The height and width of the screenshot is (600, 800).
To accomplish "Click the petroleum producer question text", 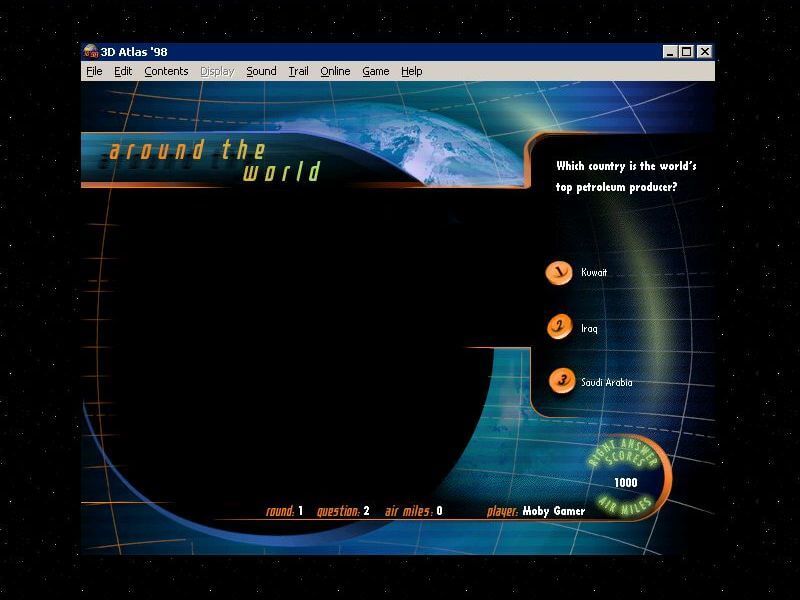I will (x=626, y=177).
